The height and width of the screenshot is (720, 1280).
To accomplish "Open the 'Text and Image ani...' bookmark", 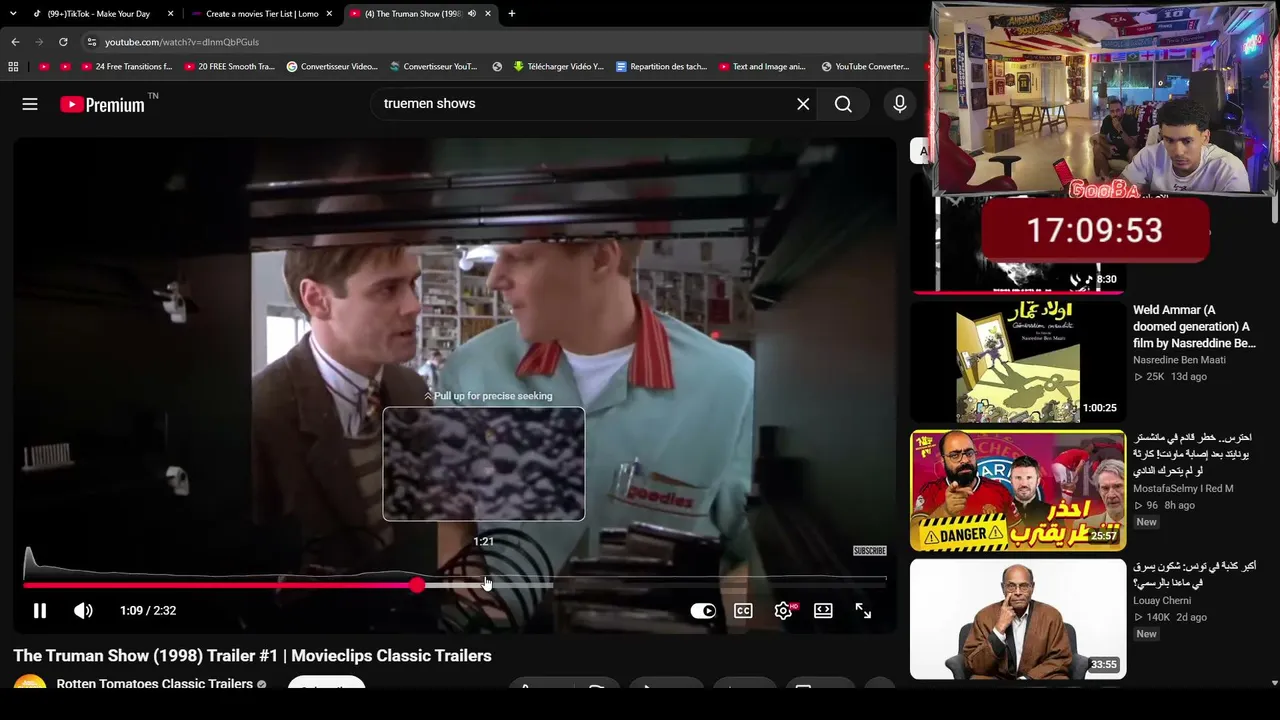I will pos(762,67).
